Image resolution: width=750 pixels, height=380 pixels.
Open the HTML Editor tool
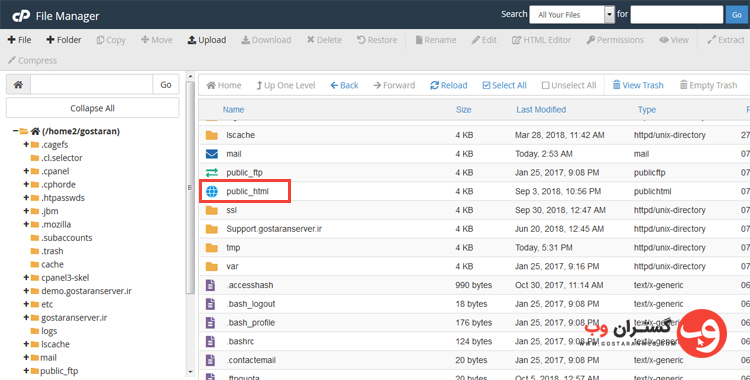coord(541,40)
